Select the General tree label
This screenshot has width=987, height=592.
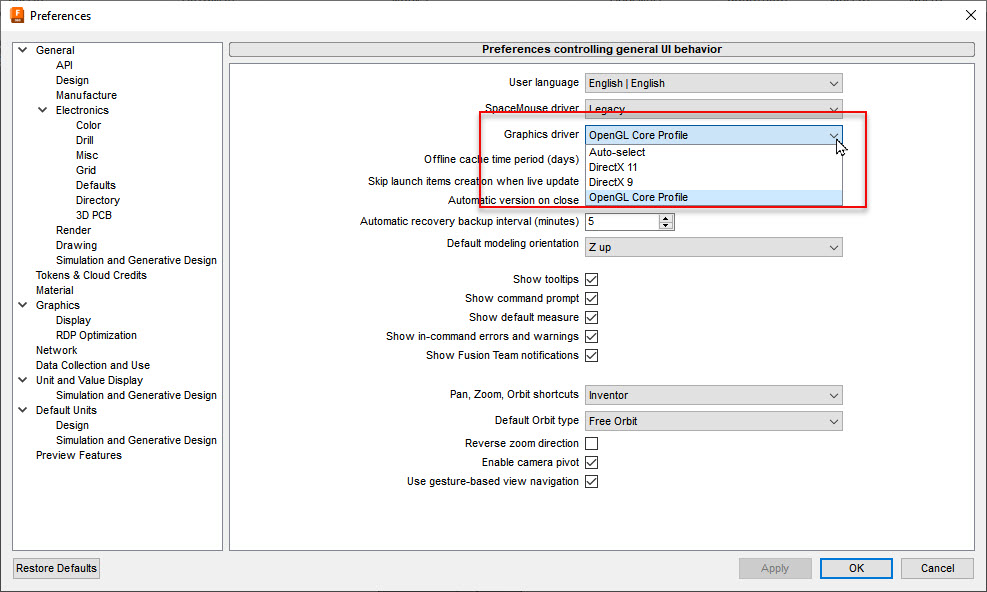55,50
